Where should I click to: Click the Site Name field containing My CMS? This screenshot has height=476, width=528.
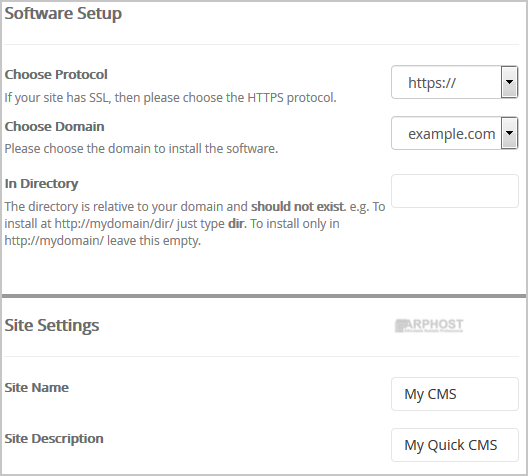[x=455, y=394]
